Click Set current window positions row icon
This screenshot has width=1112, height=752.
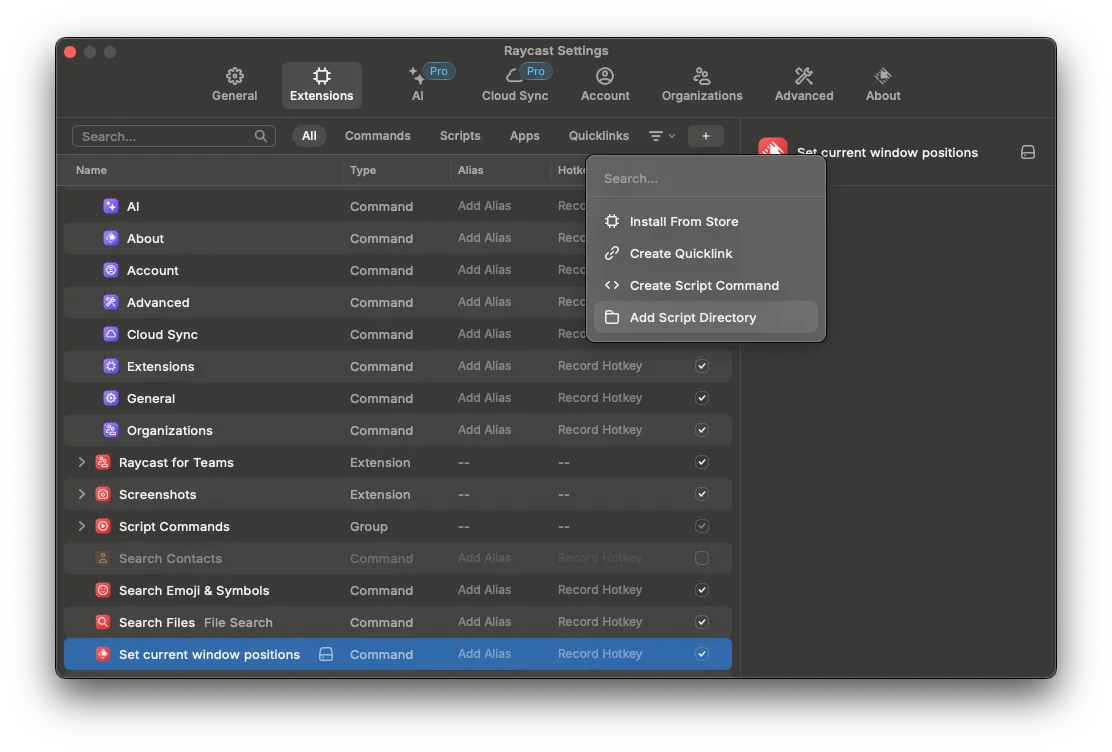click(x=103, y=654)
